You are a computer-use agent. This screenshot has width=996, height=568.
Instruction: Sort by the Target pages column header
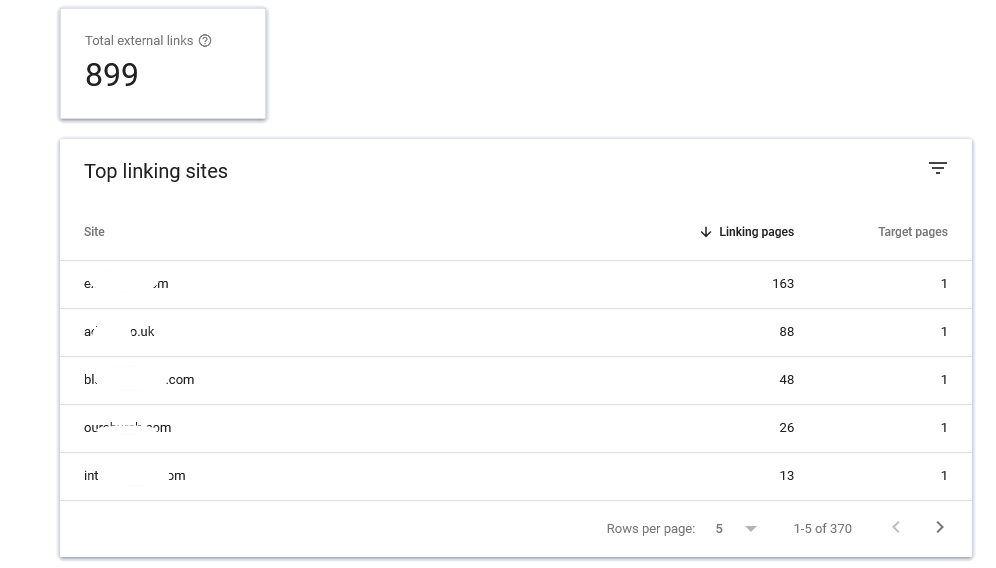pyautogui.click(x=913, y=232)
